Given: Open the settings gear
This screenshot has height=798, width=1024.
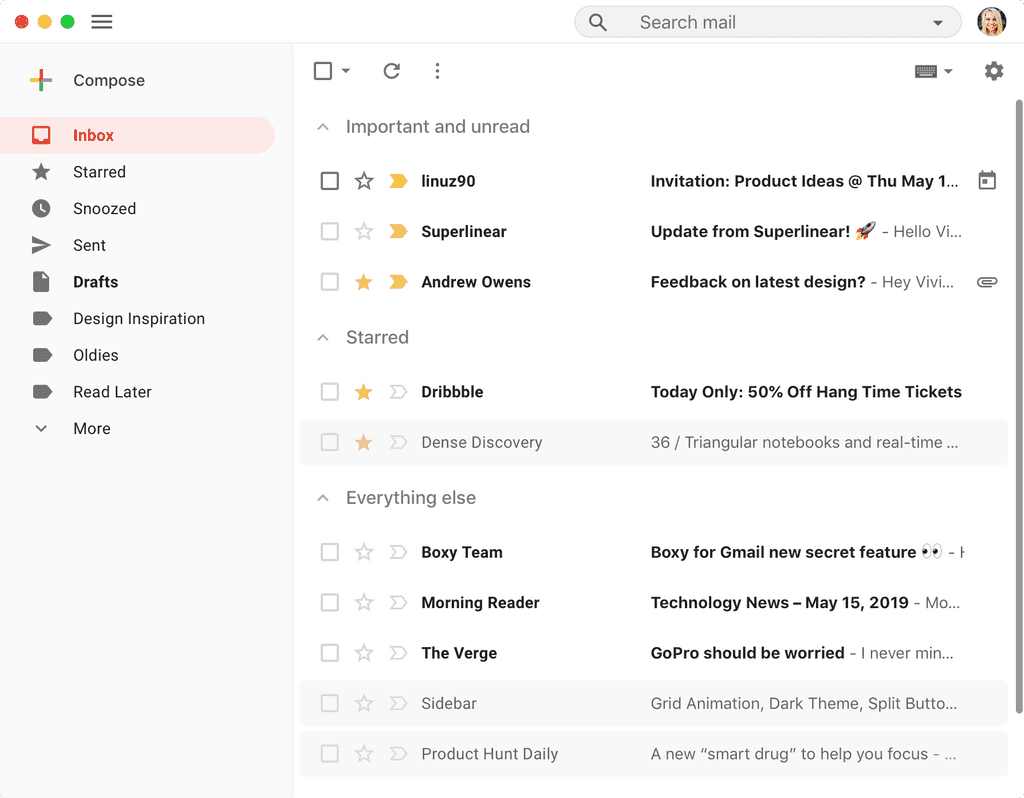Looking at the screenshot, I should click(993, 71).
